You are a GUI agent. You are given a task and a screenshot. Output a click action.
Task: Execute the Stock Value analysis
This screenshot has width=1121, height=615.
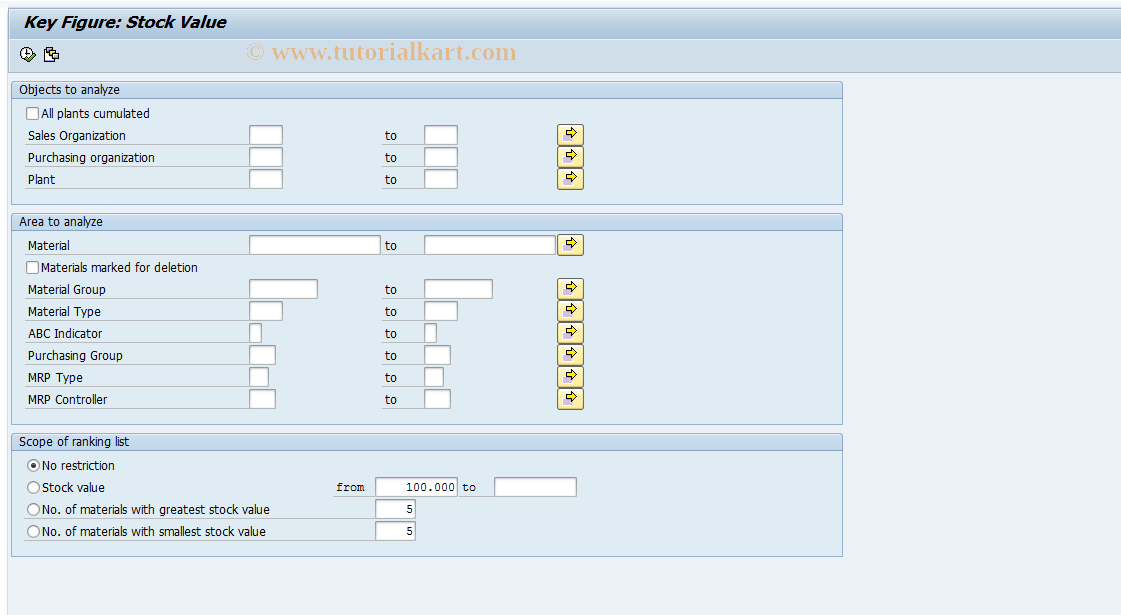pos(27,54)
